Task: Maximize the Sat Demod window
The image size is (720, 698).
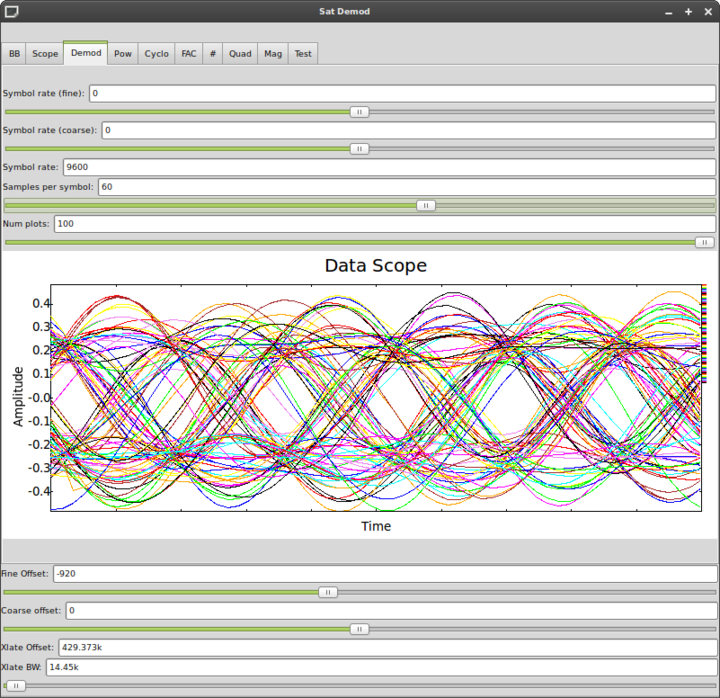Action: coord(688,11)
